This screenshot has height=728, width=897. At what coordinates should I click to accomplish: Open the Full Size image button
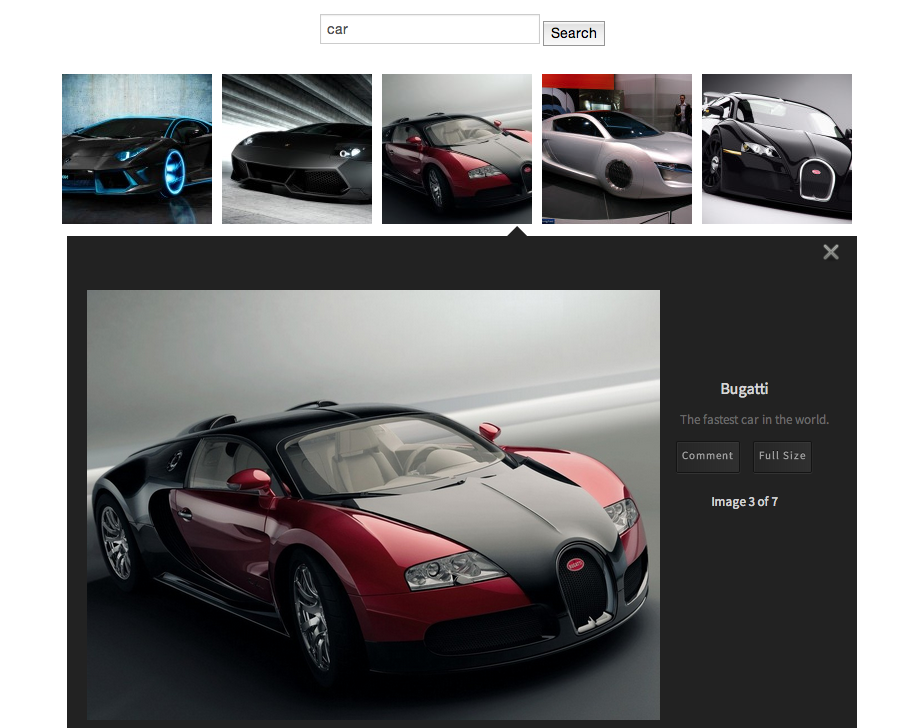click(x=782, y=456)
